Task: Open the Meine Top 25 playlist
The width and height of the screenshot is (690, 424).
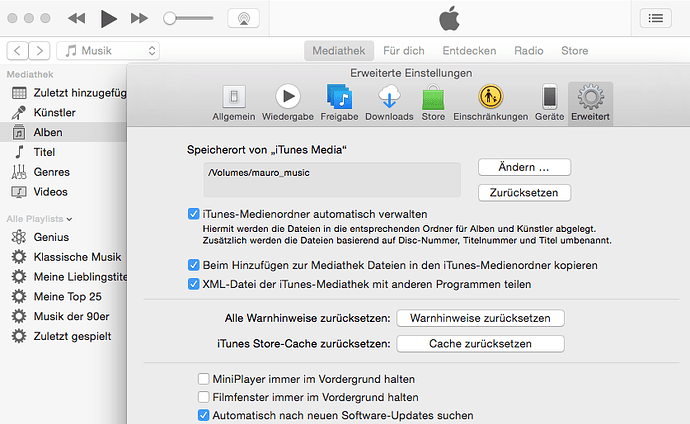Action: pyautogui.click(x=64, y=296)
